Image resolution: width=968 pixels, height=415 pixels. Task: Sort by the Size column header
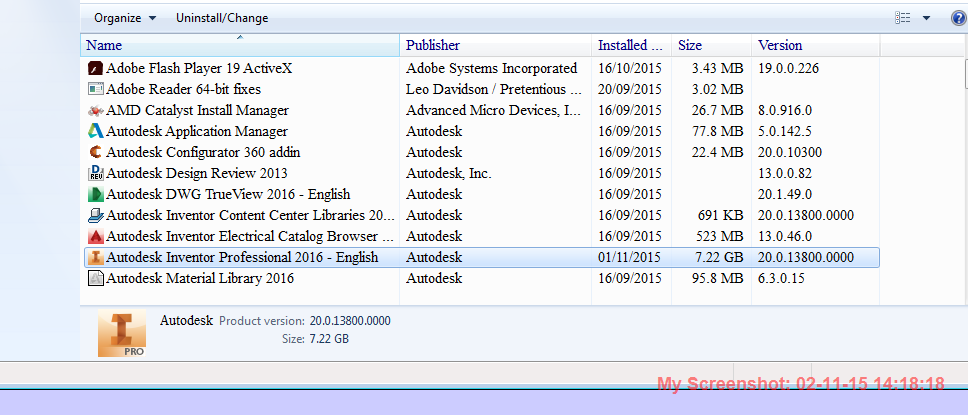711,45
